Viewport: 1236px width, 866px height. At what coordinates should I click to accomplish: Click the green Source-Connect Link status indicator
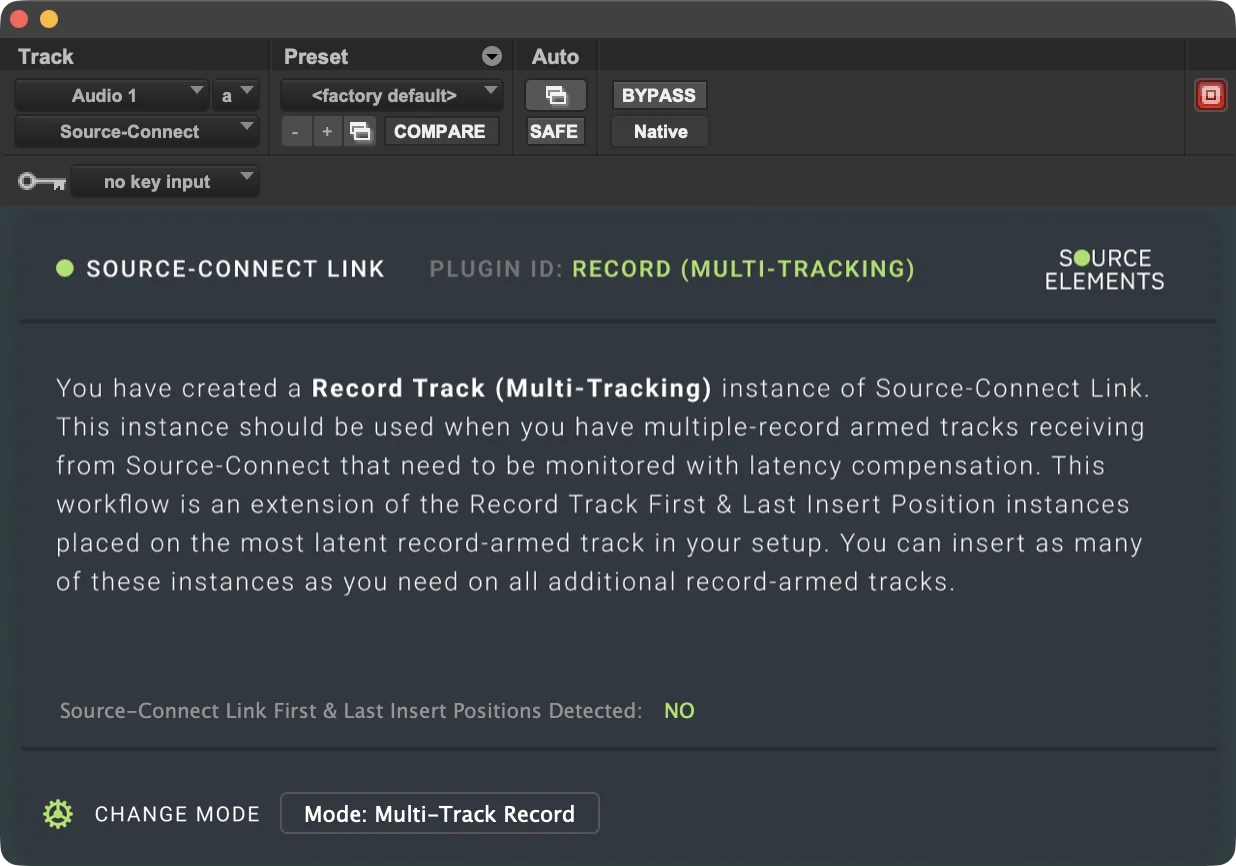click(65, 268)
